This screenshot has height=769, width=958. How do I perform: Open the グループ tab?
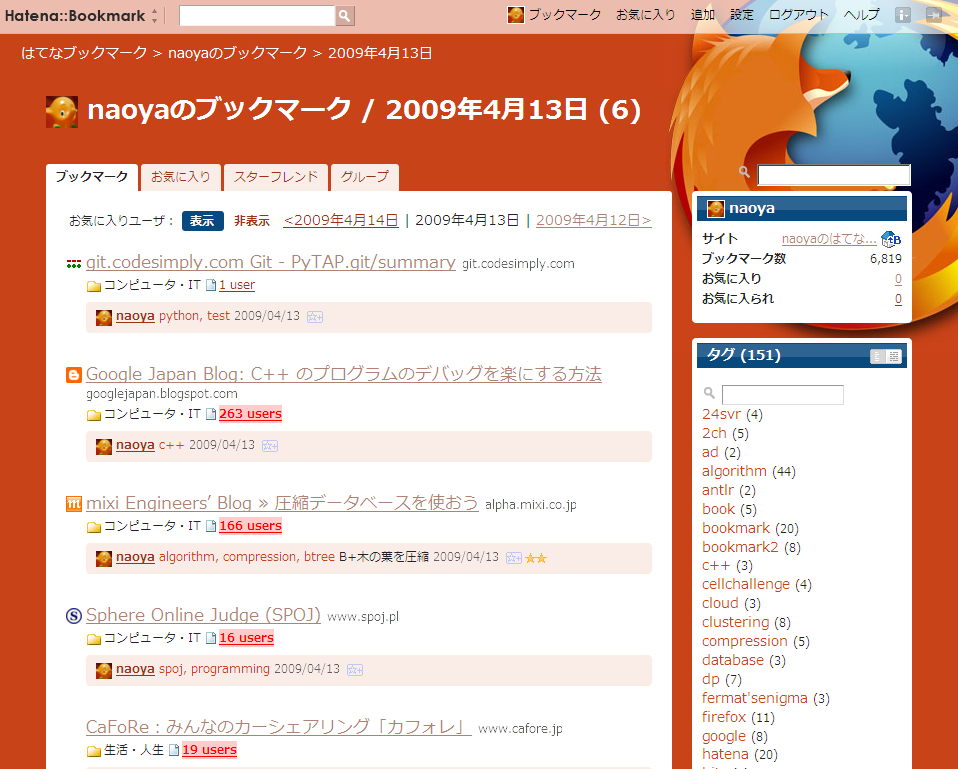click(x=365, y=177)
